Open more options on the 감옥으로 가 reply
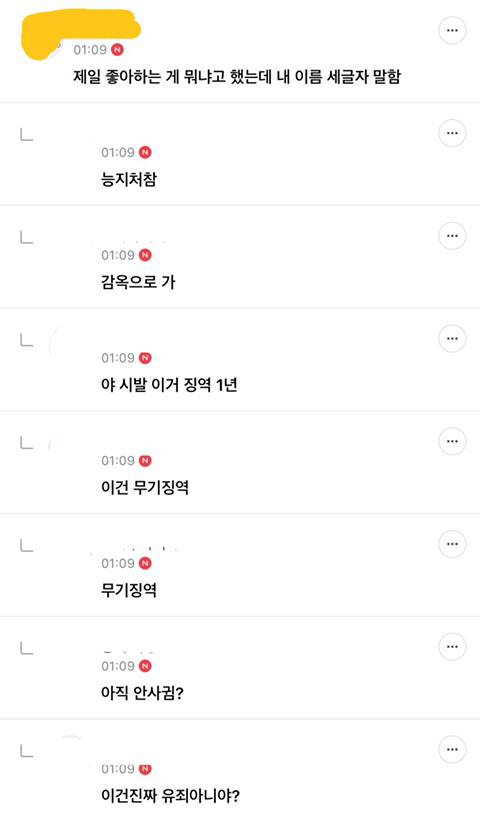The width and height of the screenshot is (480, 816). tap(452, 236)
